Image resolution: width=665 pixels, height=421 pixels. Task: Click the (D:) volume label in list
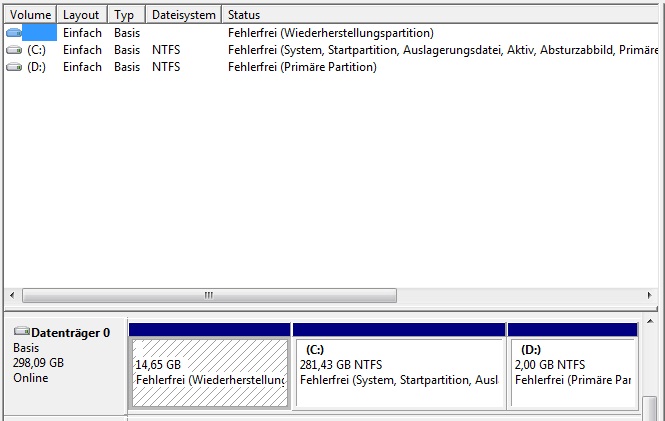click(x=36, y=67)
